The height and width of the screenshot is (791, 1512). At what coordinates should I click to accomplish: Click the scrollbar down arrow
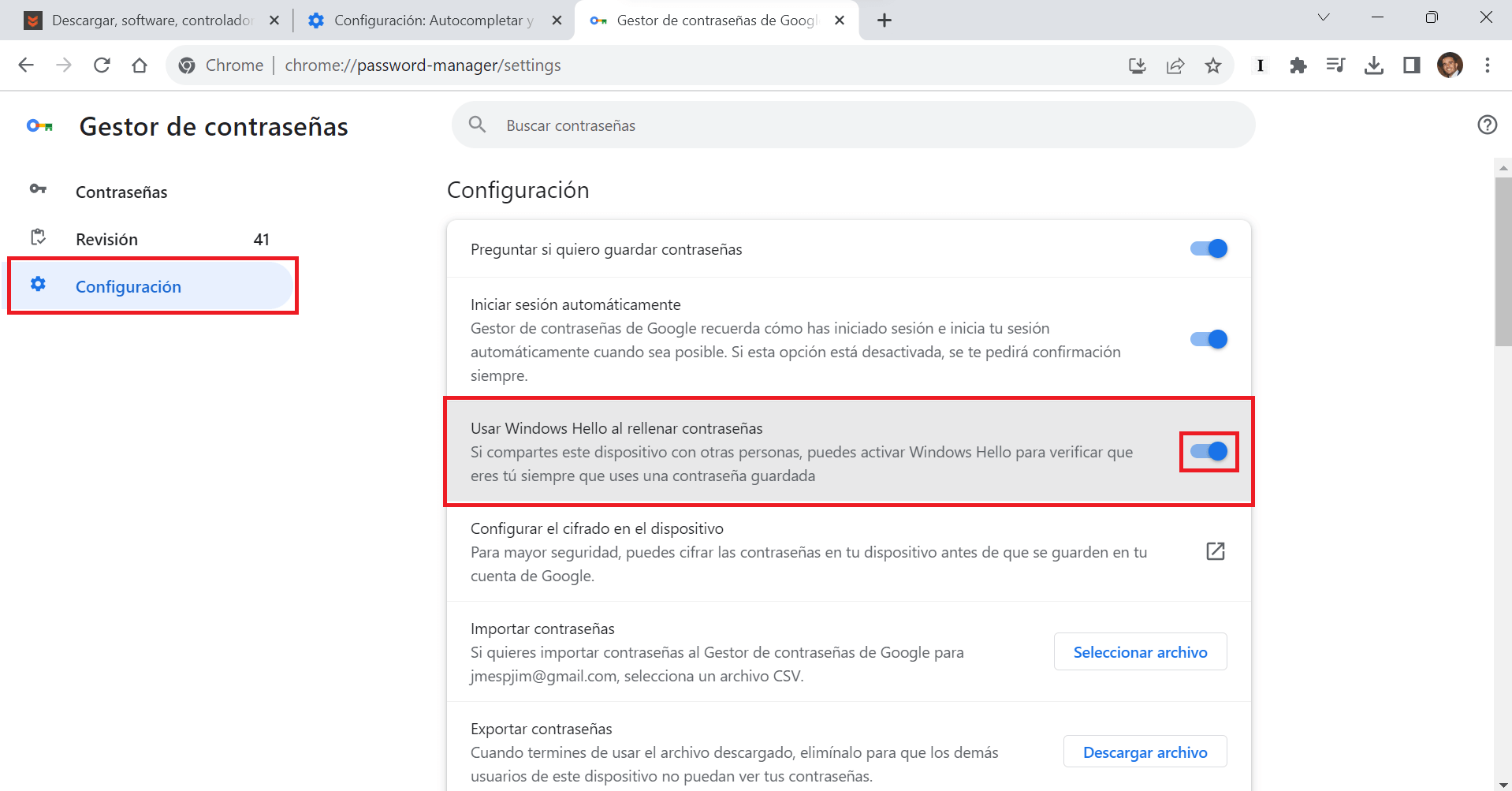pyautogui.click(x=1503, y=785)
